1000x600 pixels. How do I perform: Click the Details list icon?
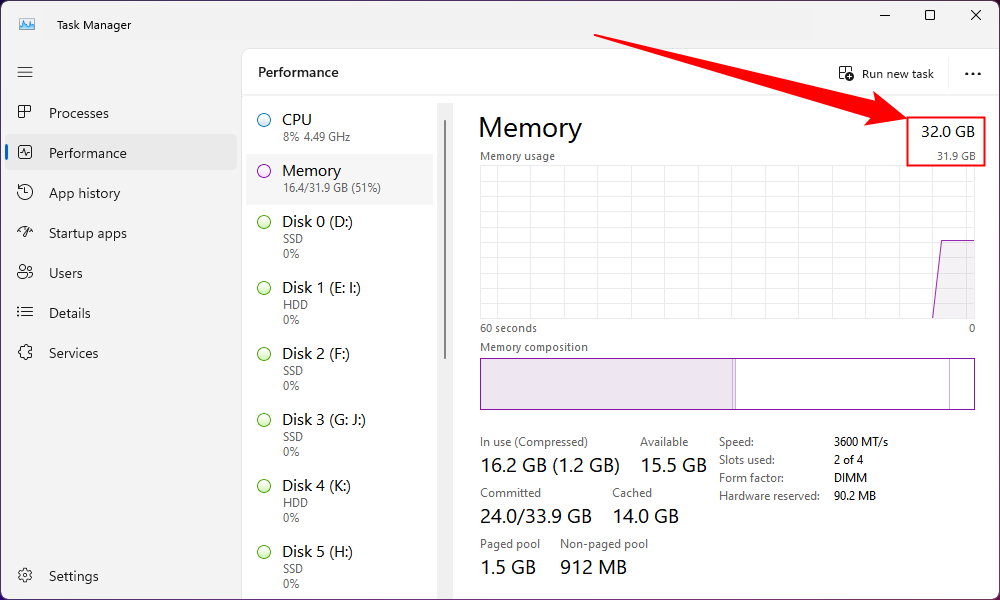(x=25, y=313)
